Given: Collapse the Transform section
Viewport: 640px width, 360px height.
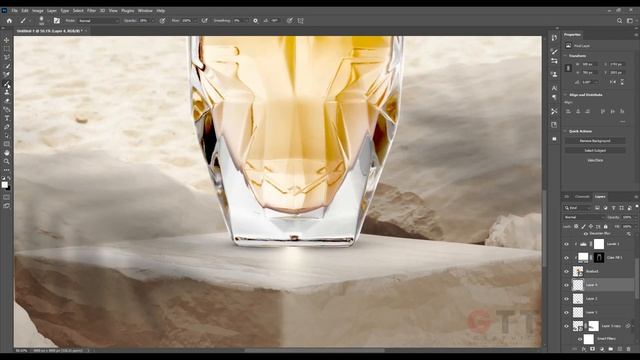Looking at the screenshot, I should coord(566,56).
